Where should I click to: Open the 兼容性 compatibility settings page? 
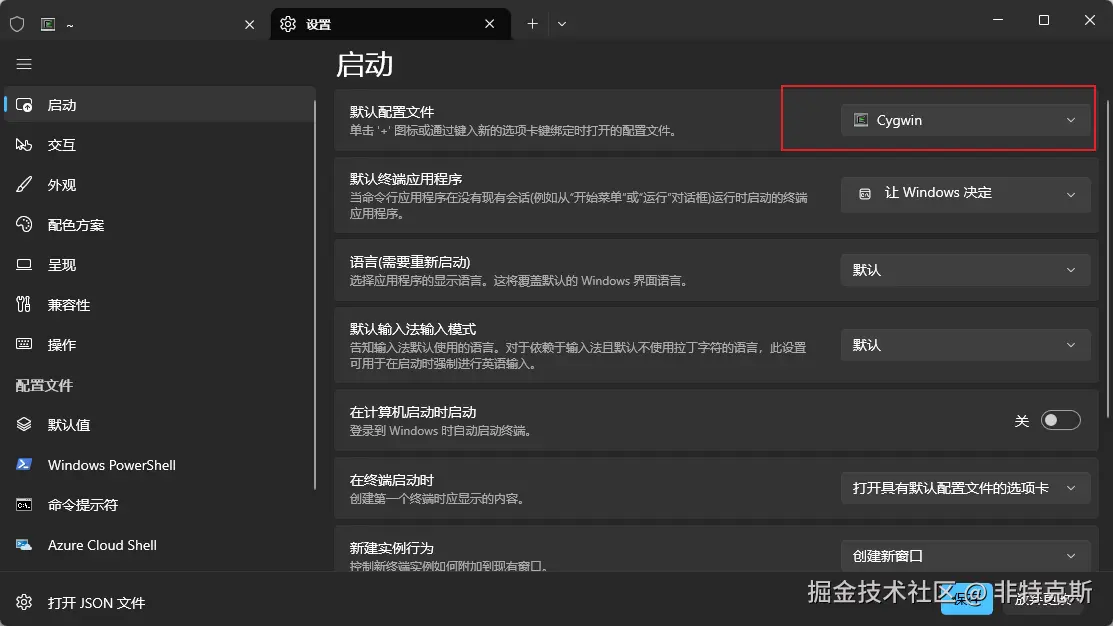[x=159, y=305]
